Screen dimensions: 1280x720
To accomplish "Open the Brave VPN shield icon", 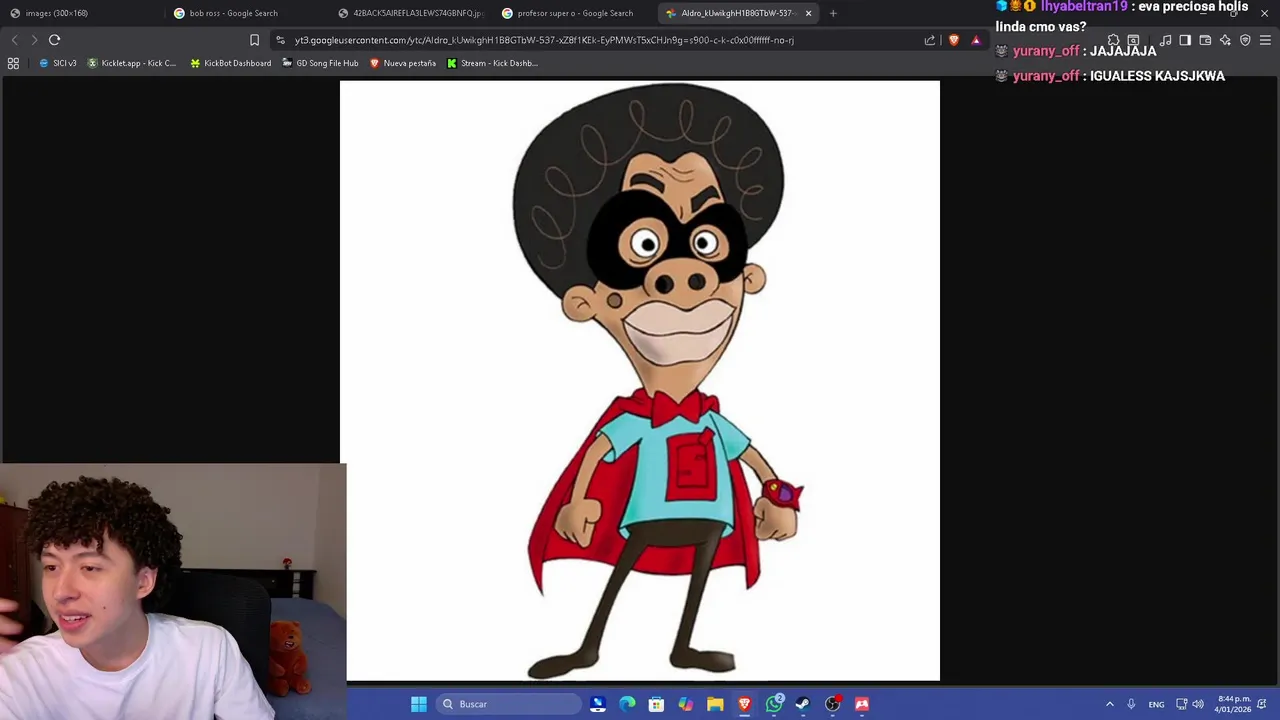I will [1245, 40].
